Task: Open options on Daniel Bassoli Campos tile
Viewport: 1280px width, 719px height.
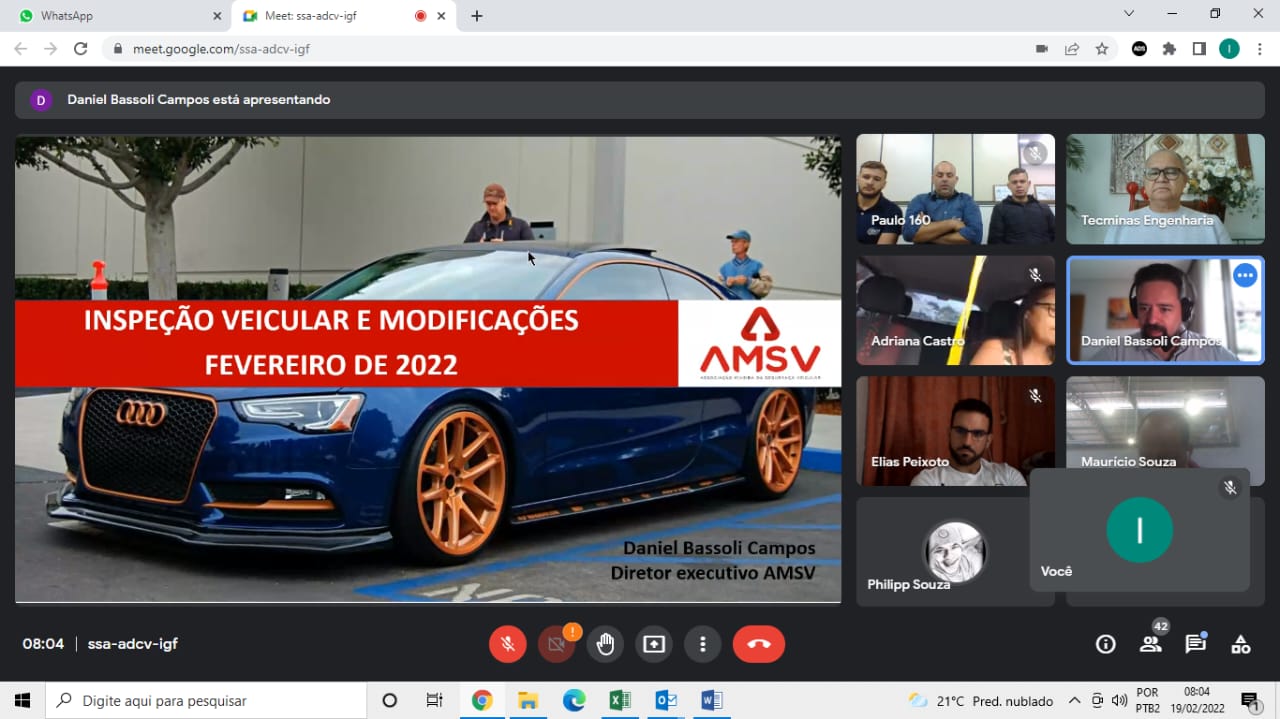Action: [x=1245, y=276]
